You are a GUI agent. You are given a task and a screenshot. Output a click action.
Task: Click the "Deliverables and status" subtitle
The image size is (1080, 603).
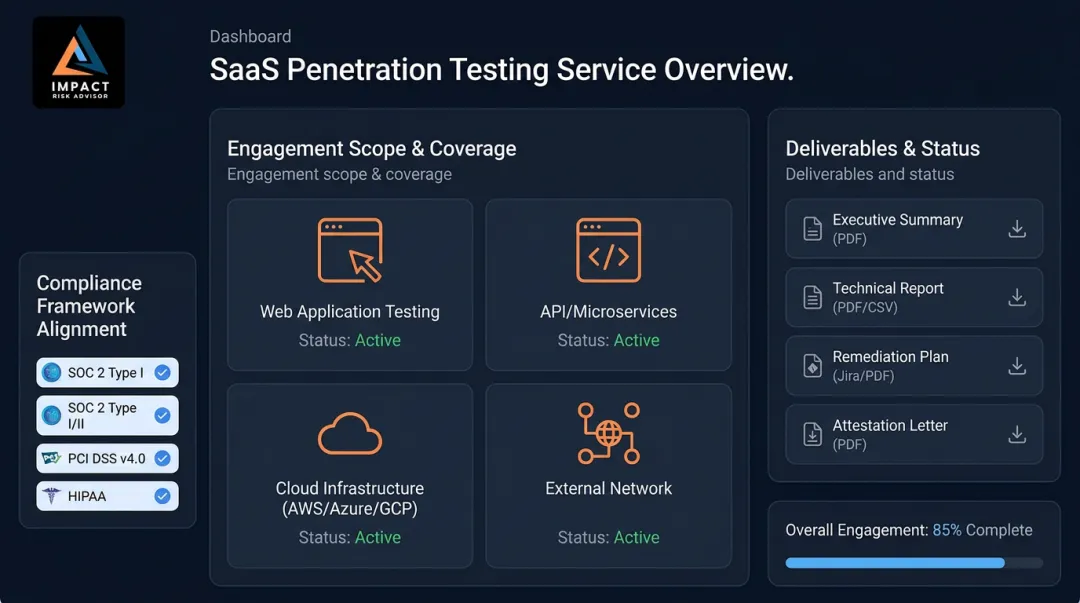[870, 174]
